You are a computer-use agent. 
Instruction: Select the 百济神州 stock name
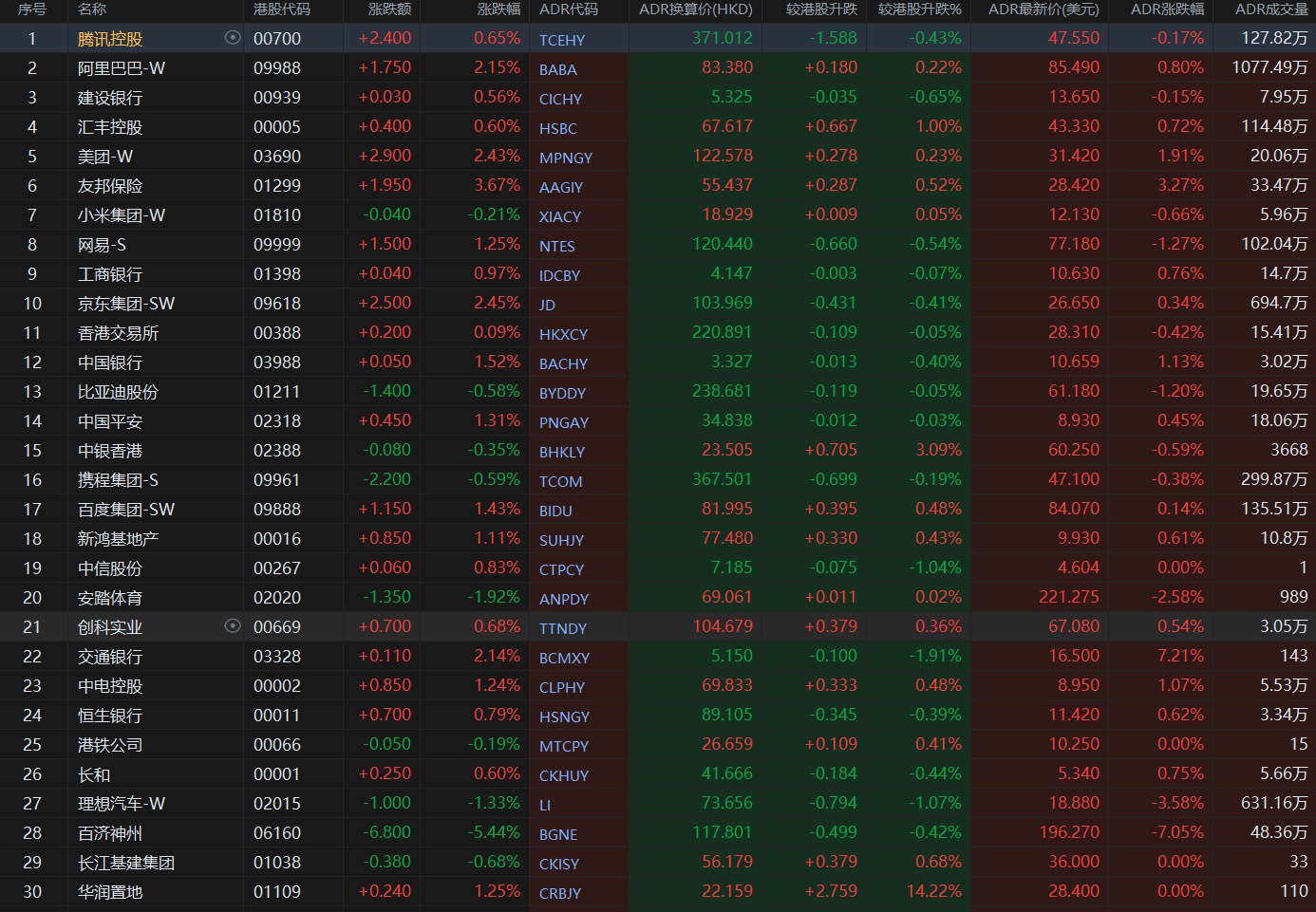[x=110, y=833]
